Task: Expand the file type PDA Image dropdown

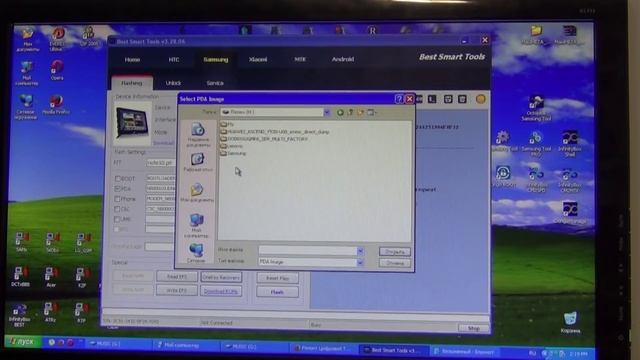Action: click(x=360, y=262)
